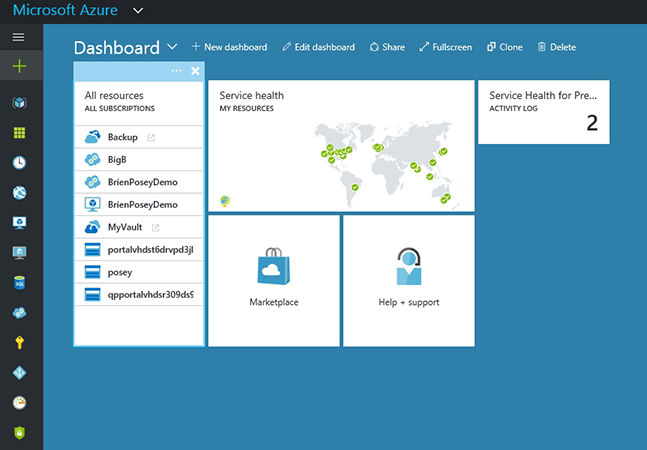Open Virtual machines gray monitor icon

(x=19, y=252)
